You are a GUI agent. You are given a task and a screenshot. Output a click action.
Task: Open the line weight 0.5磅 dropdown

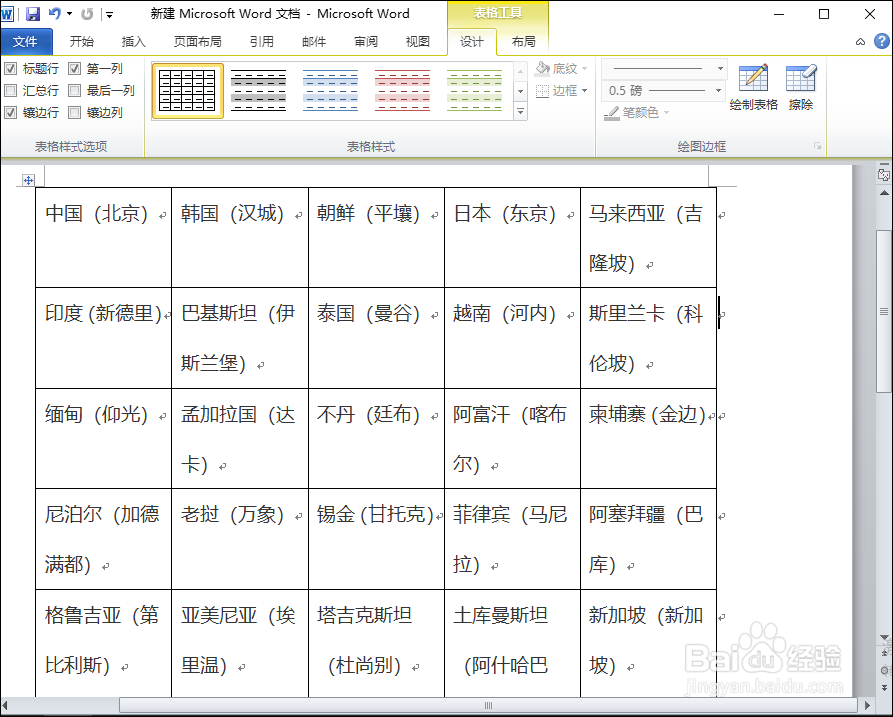[718, 90]
